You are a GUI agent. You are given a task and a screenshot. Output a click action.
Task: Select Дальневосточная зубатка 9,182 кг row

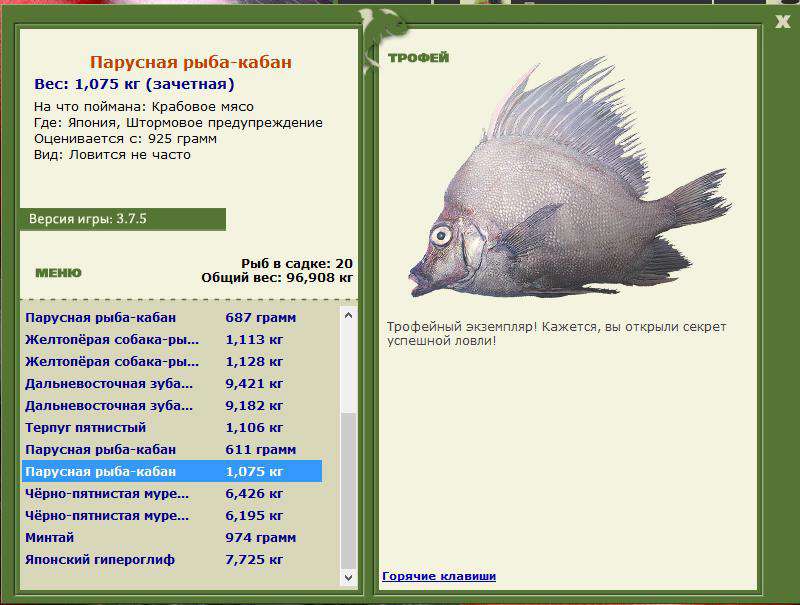click(172, 406)
